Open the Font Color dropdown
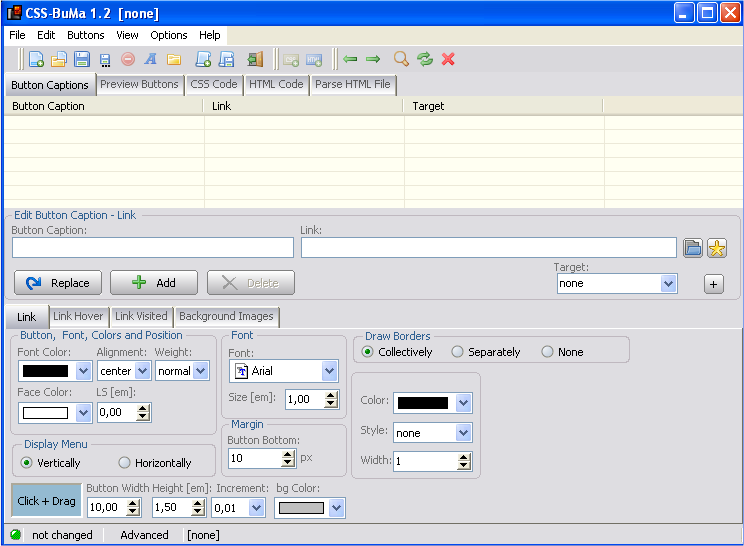Image resolution: width=744 pixels, height=546 pixels. coord(84,371)
